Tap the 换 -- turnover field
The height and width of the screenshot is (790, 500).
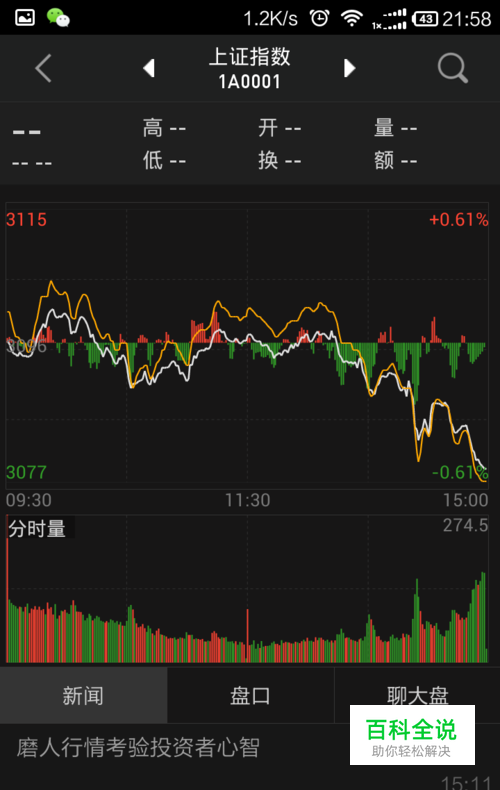coord(280,161)
